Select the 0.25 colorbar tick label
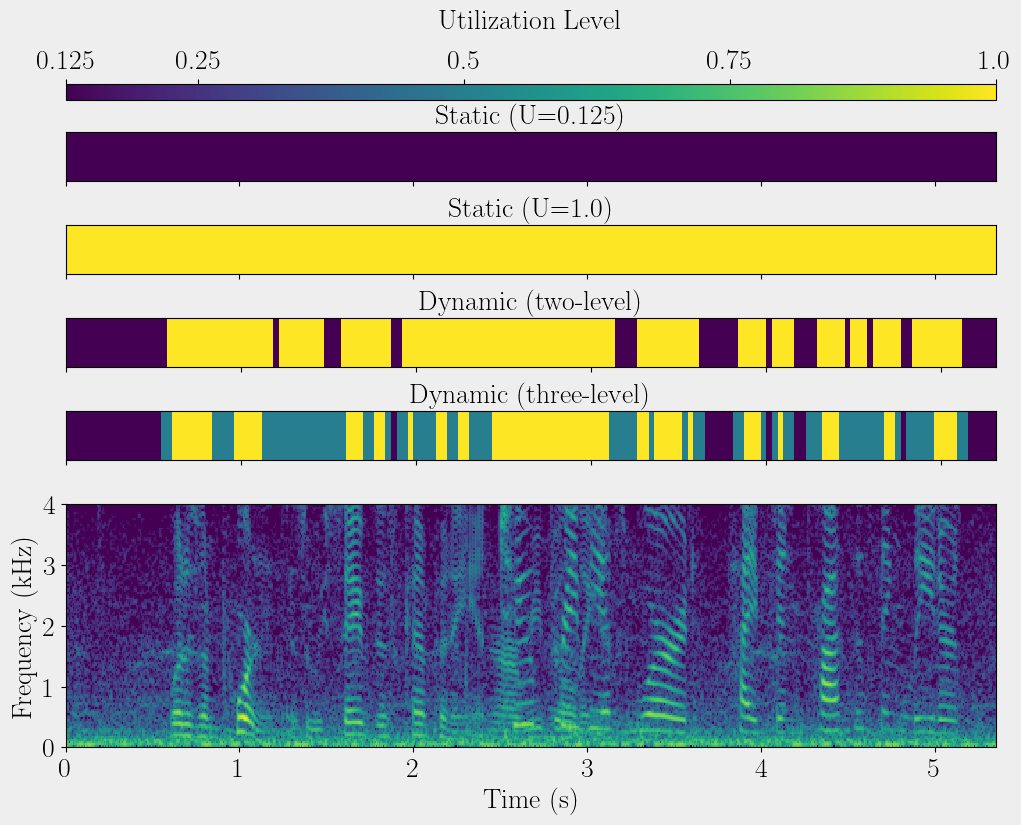The width and height of the screenshot is (1021, 825). 198,62
